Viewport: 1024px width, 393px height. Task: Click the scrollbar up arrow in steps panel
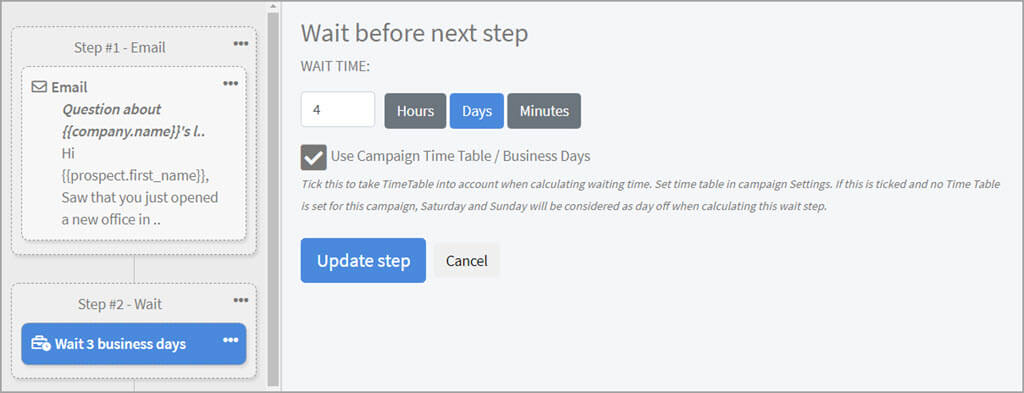point(273,7)
